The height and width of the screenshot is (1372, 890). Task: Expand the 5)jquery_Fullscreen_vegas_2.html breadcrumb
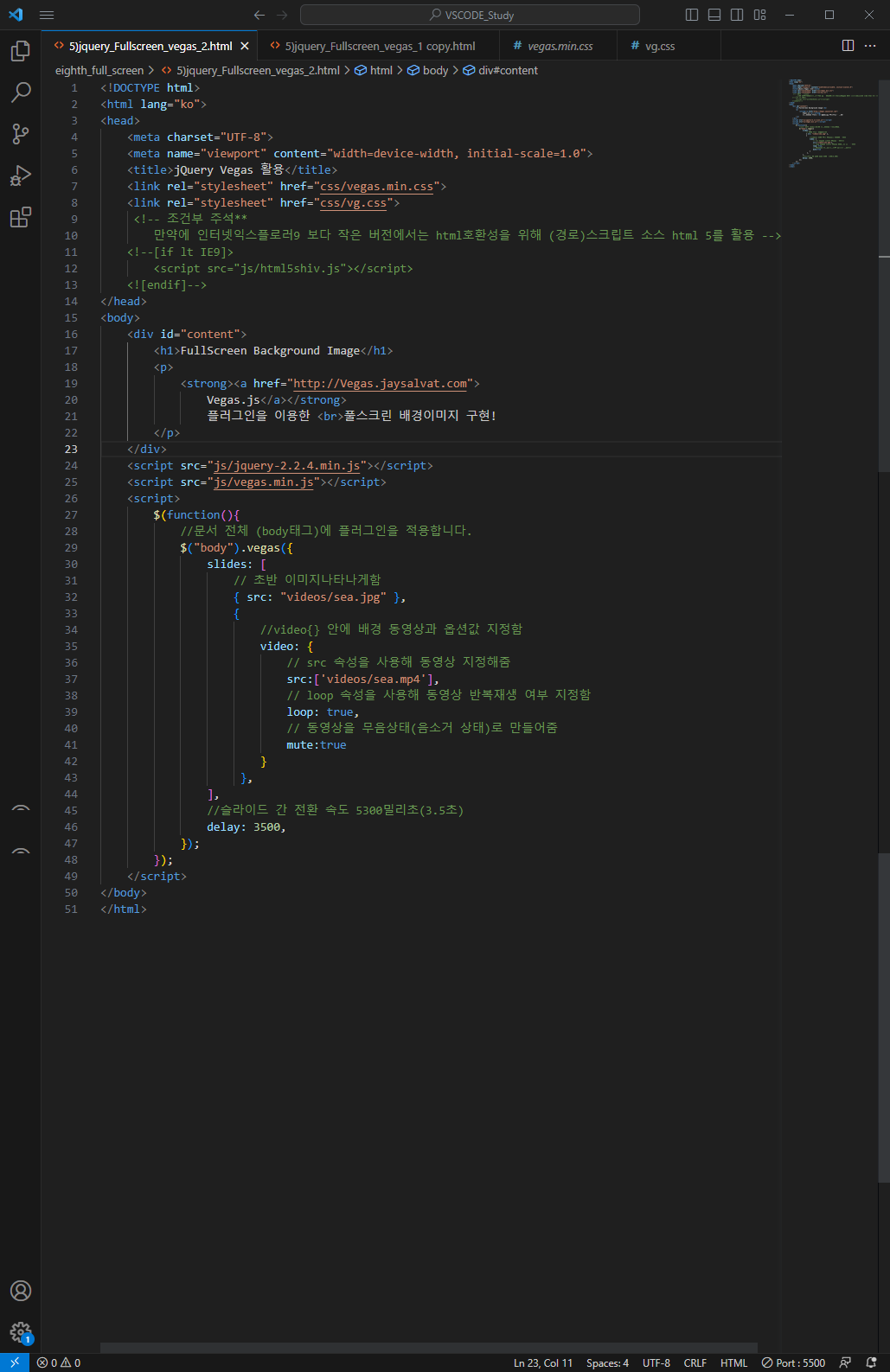(x=251, y=70)
